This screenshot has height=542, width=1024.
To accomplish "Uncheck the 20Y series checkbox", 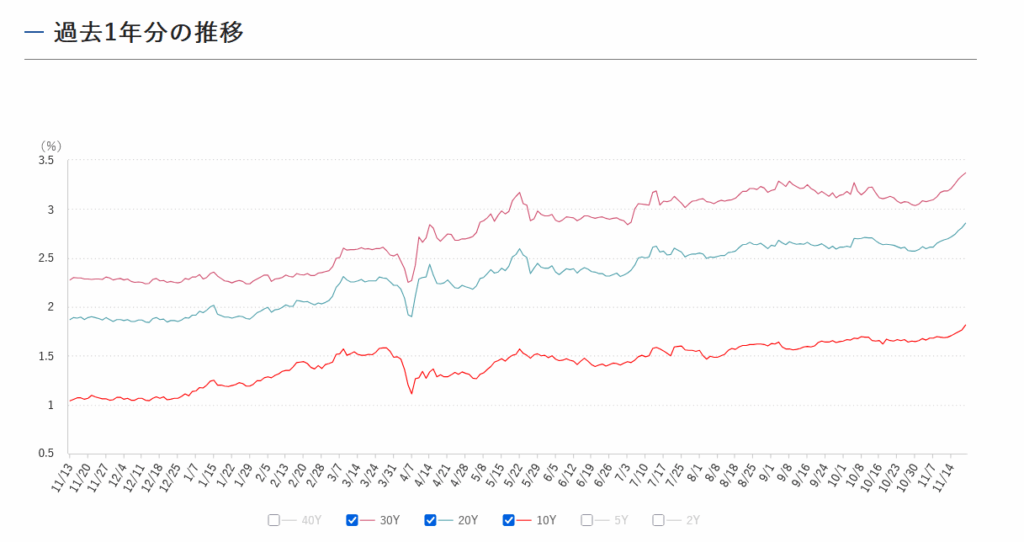I will [x=430, y=520].
